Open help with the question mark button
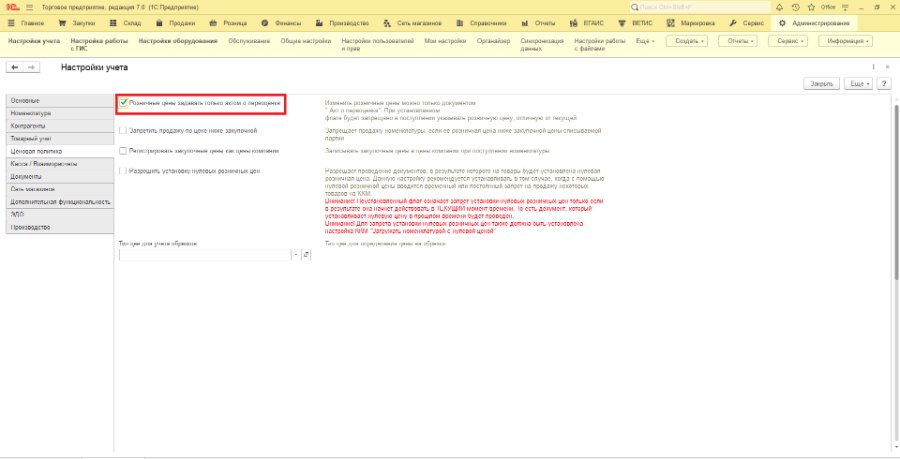The height and width of the screenshot is (459, 900). pyautogui.click(x=884, y=84)
